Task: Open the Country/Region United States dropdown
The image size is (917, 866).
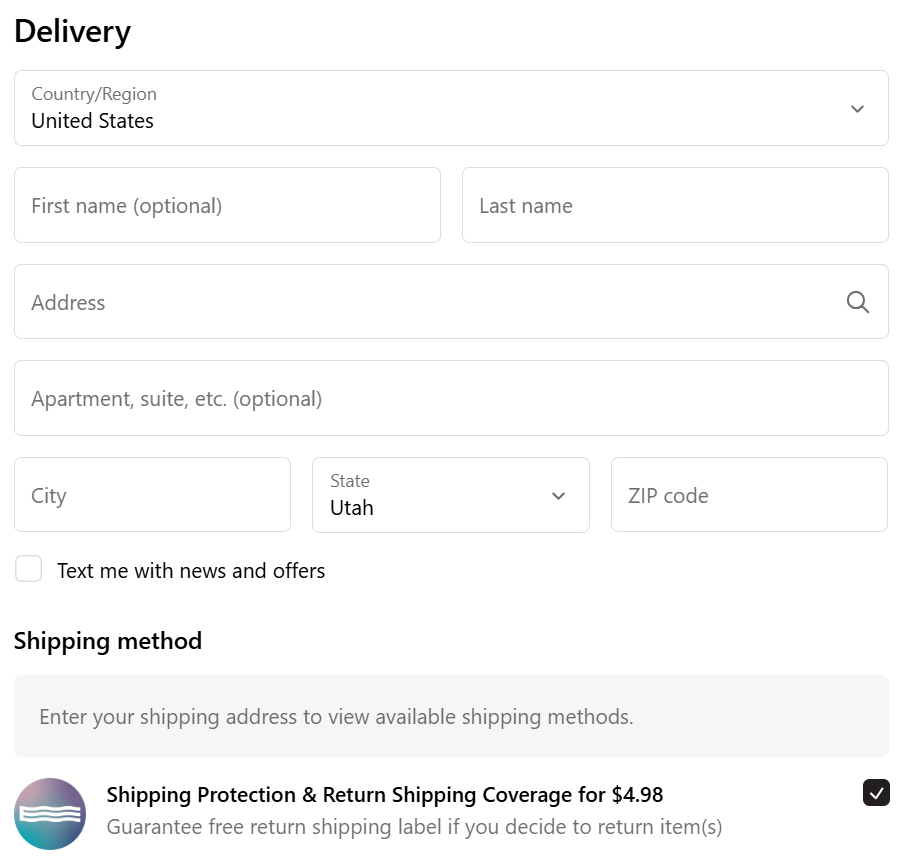Action: (451, 108)
